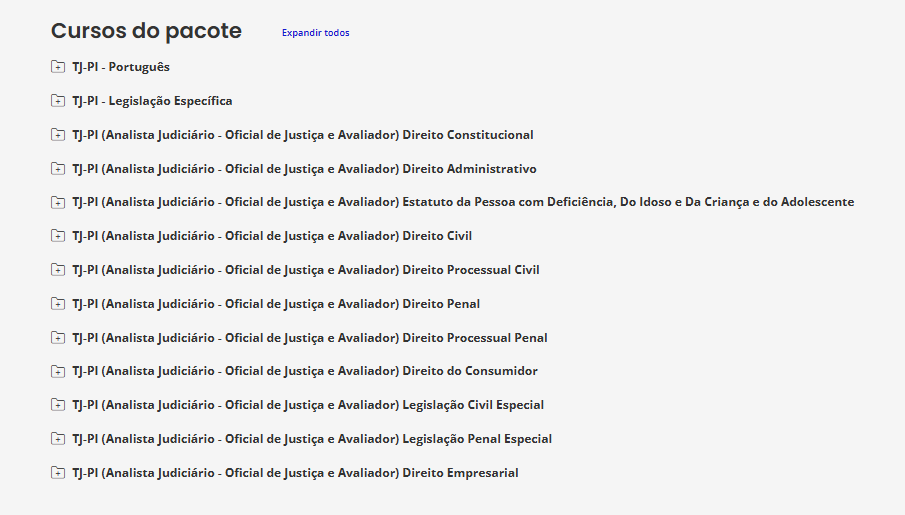905x515 pixels.
Task: Click folder icon beside Direito Administrativo
Action: tap(58, 169)
